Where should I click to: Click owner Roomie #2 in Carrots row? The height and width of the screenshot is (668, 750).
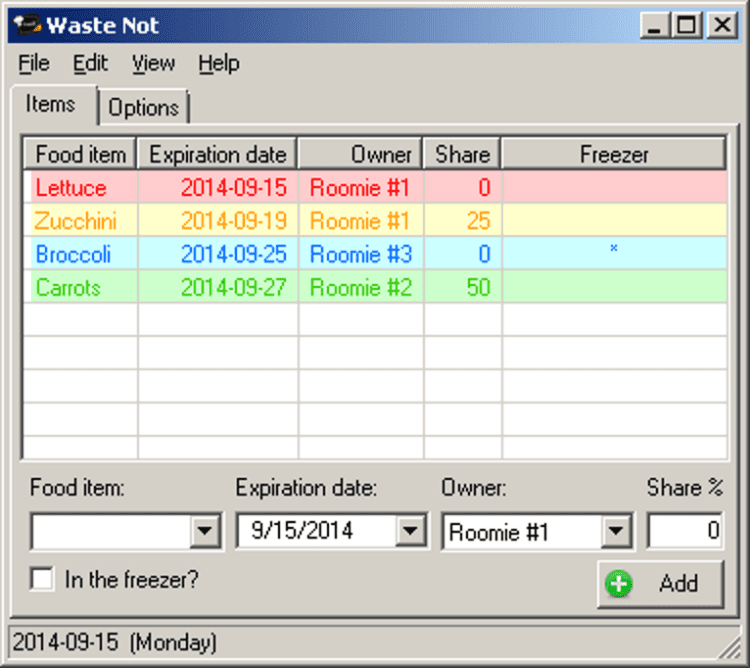pyautogui.click(x=361, y=287)
